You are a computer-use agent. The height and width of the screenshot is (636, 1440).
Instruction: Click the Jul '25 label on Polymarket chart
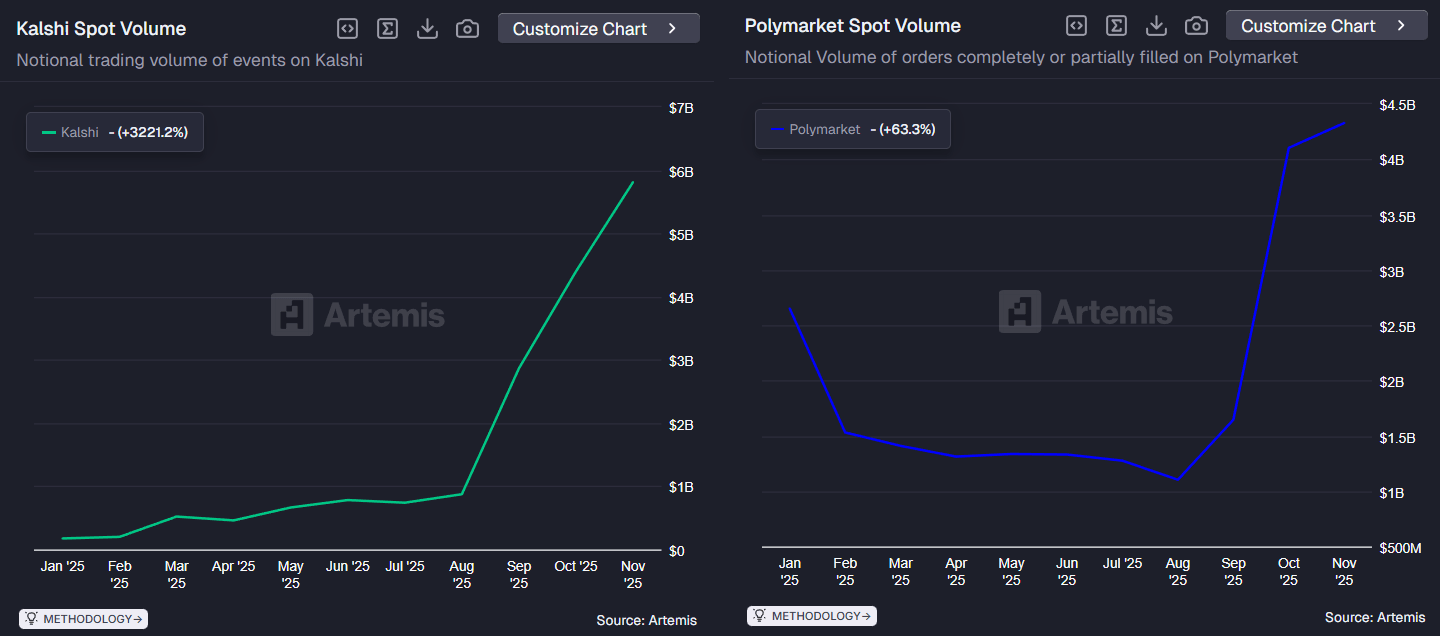point(1122,563)
